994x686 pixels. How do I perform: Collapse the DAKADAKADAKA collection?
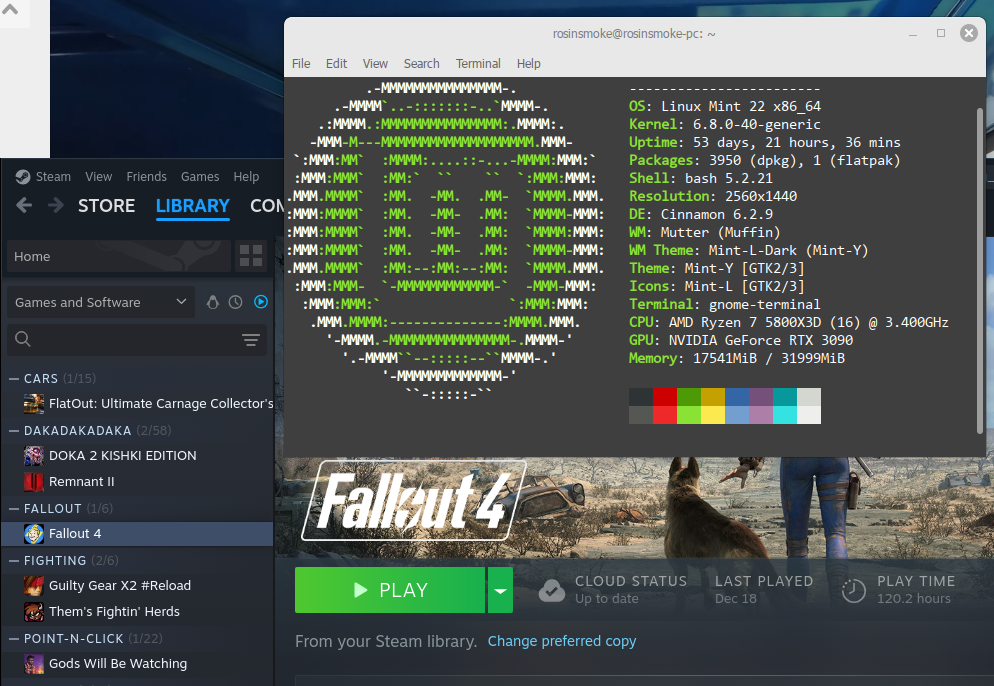click(14, 430)
